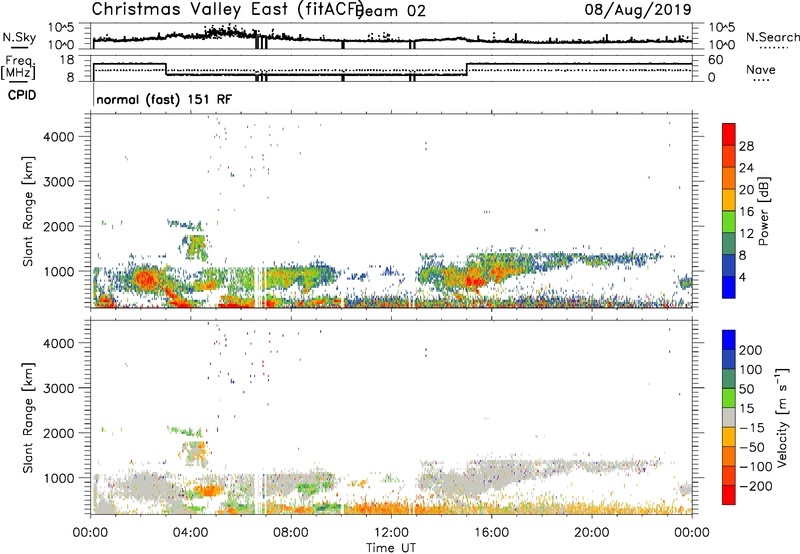Click the '04:00' time tick label
The image size is (800, 554).
click(x=190, y=533)
